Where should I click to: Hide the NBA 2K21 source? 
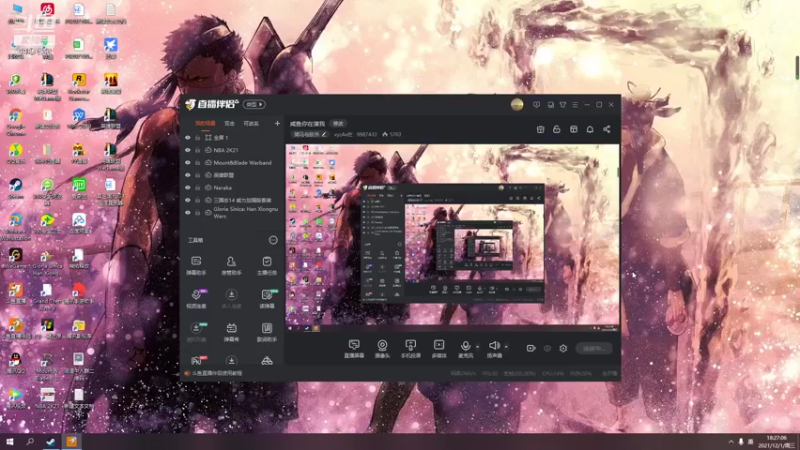click(x=188, y=150)
